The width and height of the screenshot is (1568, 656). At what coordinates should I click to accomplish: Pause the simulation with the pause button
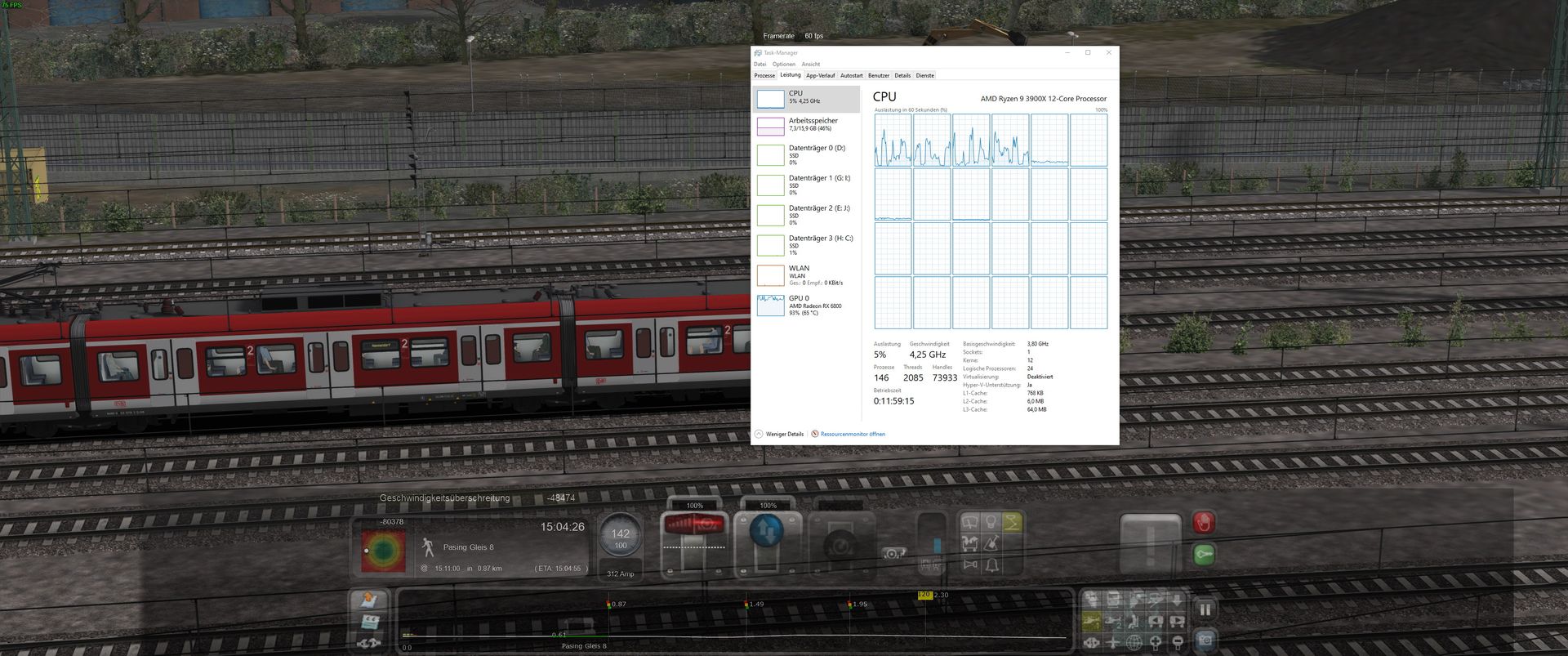click(1205, 609)
